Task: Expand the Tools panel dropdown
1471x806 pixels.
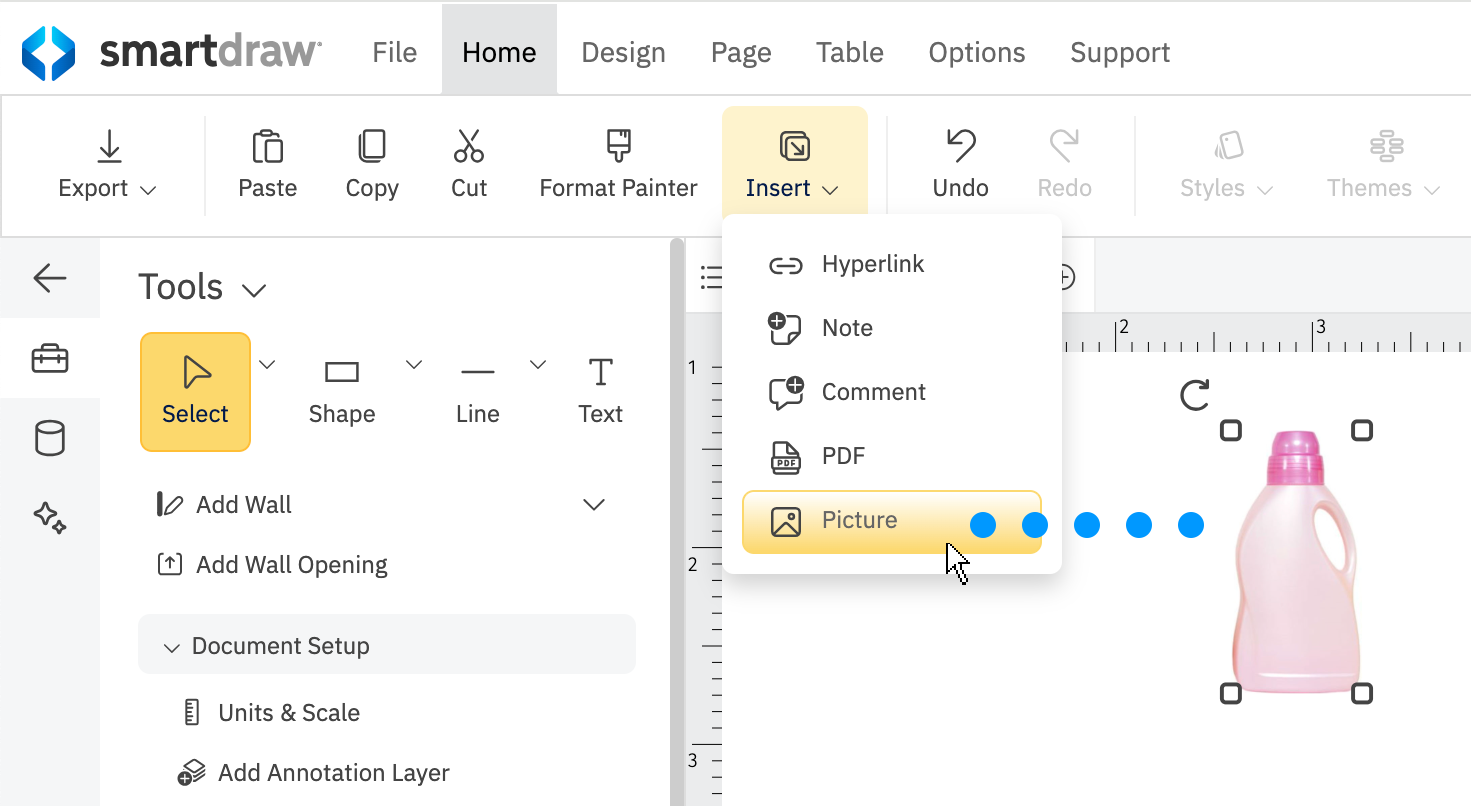Action: pos(254,291)
